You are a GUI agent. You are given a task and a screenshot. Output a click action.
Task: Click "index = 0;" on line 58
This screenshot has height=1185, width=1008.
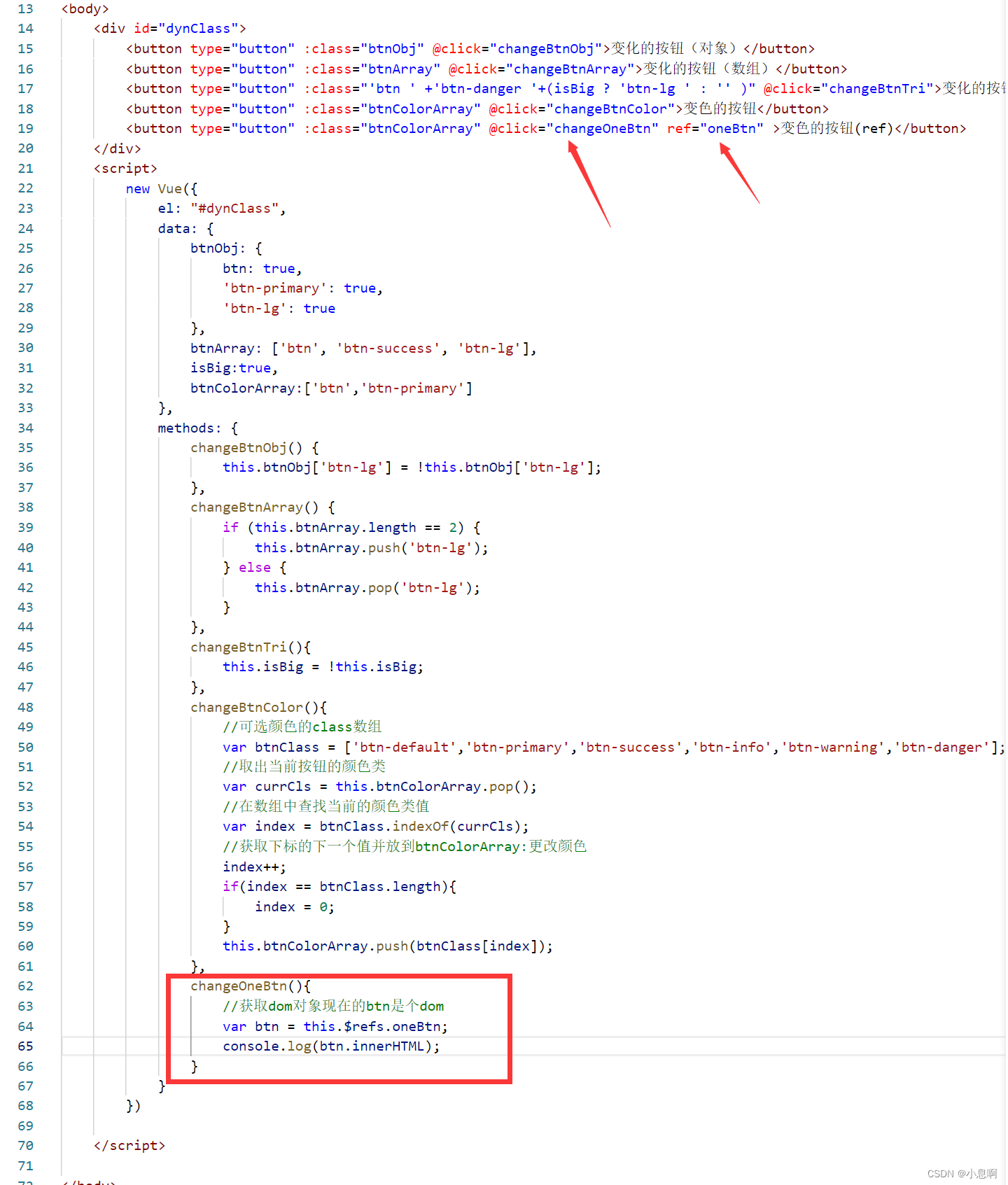pyautogui.click(x=295, y=907)
